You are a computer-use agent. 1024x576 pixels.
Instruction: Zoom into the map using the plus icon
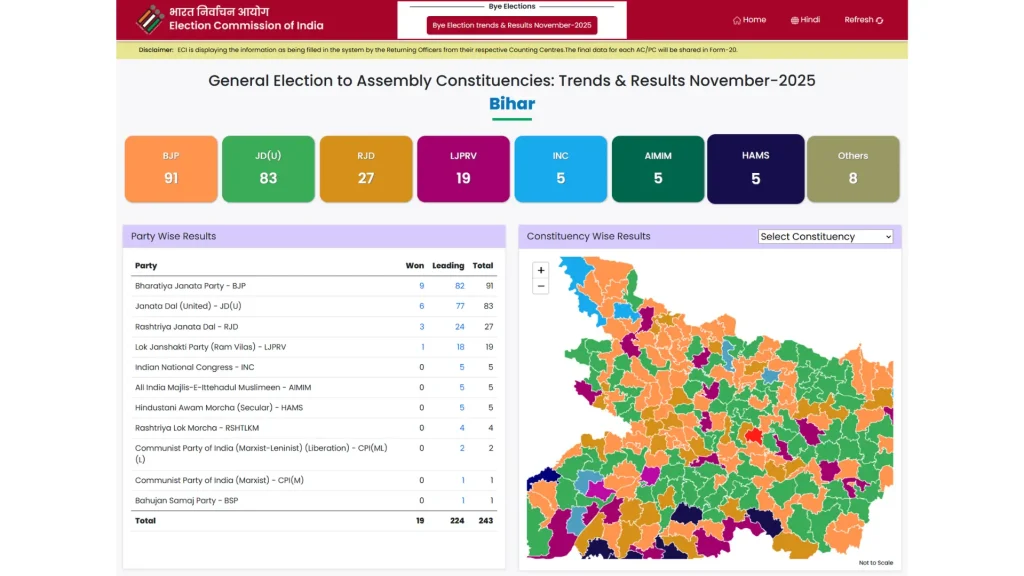(x=540, y=270)
